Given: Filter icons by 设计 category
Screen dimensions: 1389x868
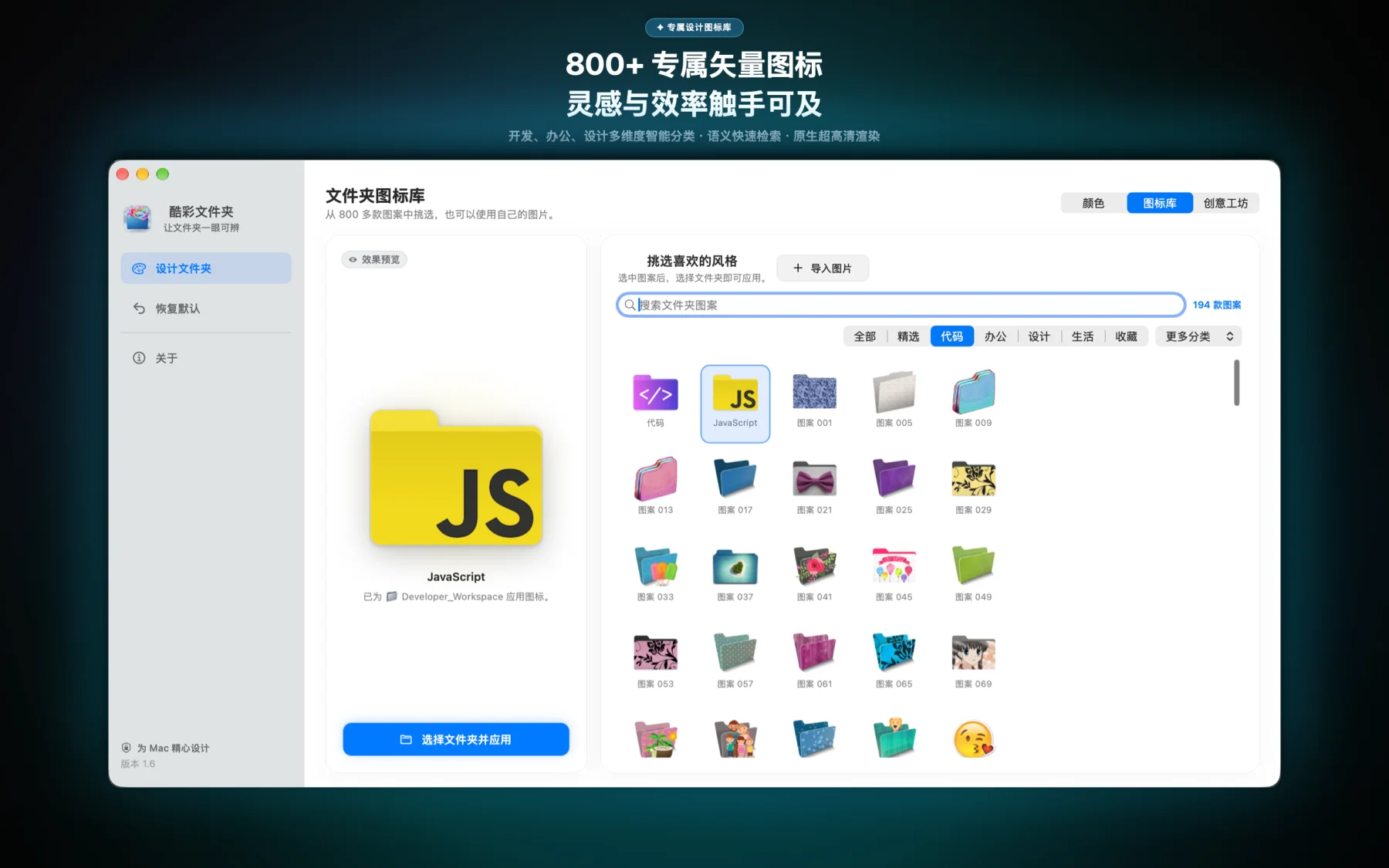Looking at the screenshot, I should tap(1039, 336).
